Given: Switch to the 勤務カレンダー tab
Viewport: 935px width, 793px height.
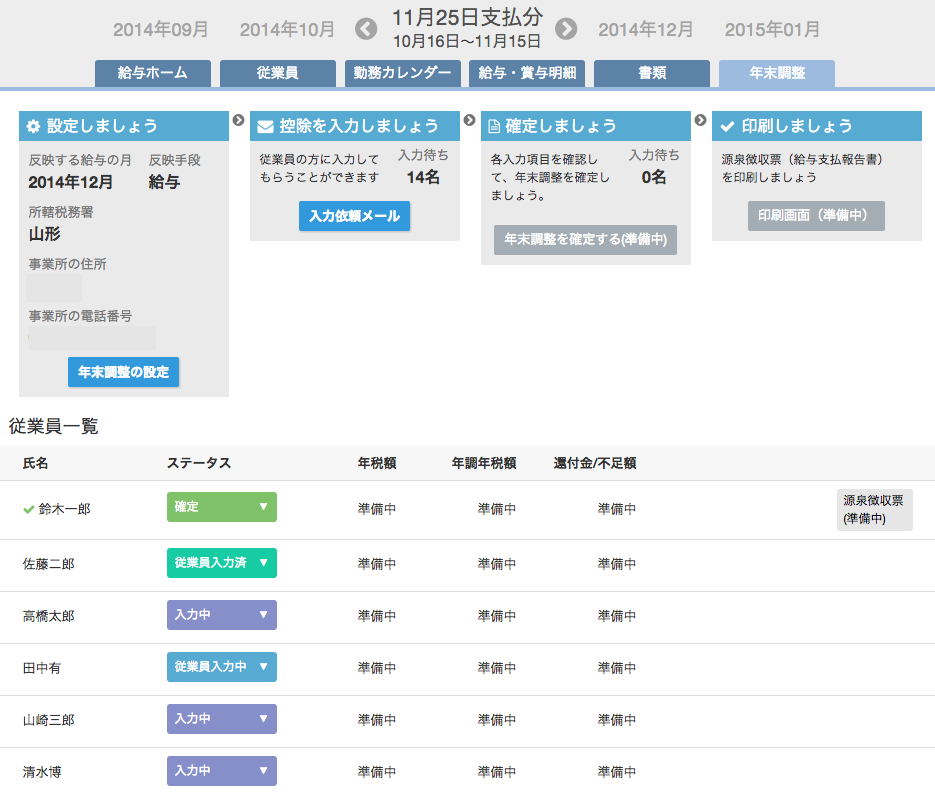Looking at the screenshot, I should point(401,73).
